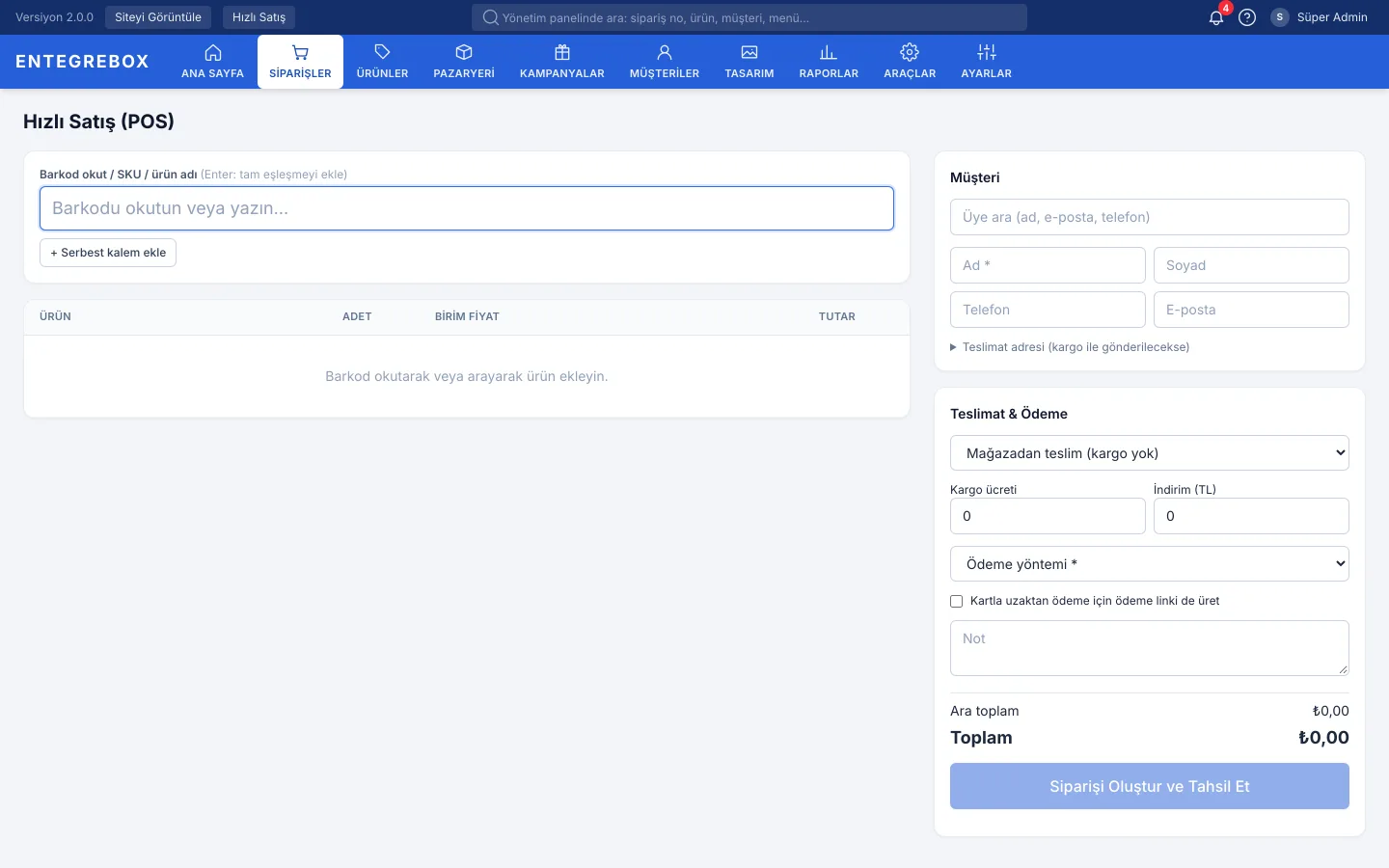Click the ÜRÜN column header
Screen dimensions: 1389x868
pos(55,316)
